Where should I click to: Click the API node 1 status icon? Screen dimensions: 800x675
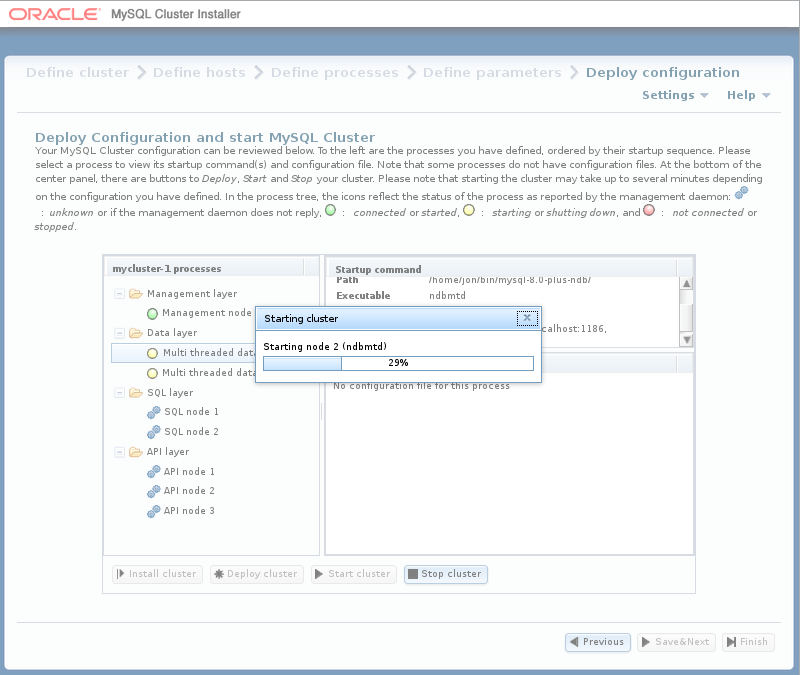click(x=153, y=472)
